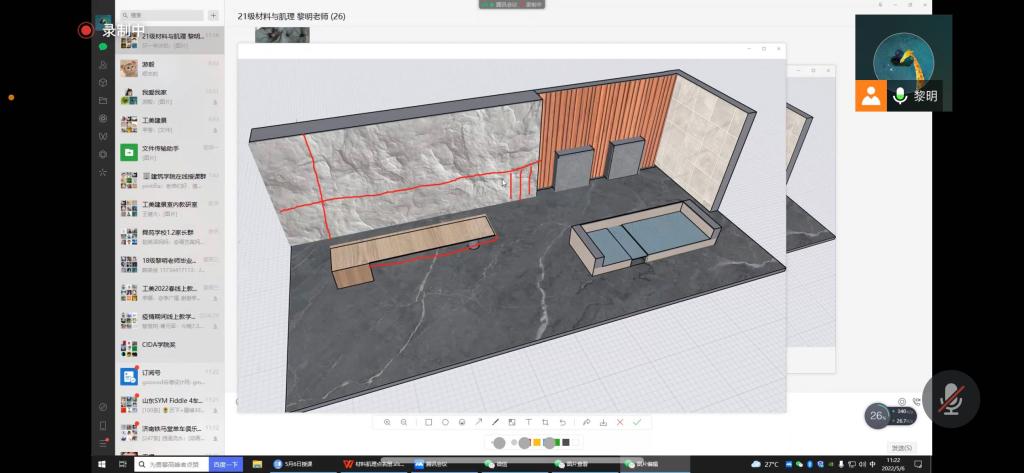
Task: Pick the dark gray pen color
Action: [566, 442]
